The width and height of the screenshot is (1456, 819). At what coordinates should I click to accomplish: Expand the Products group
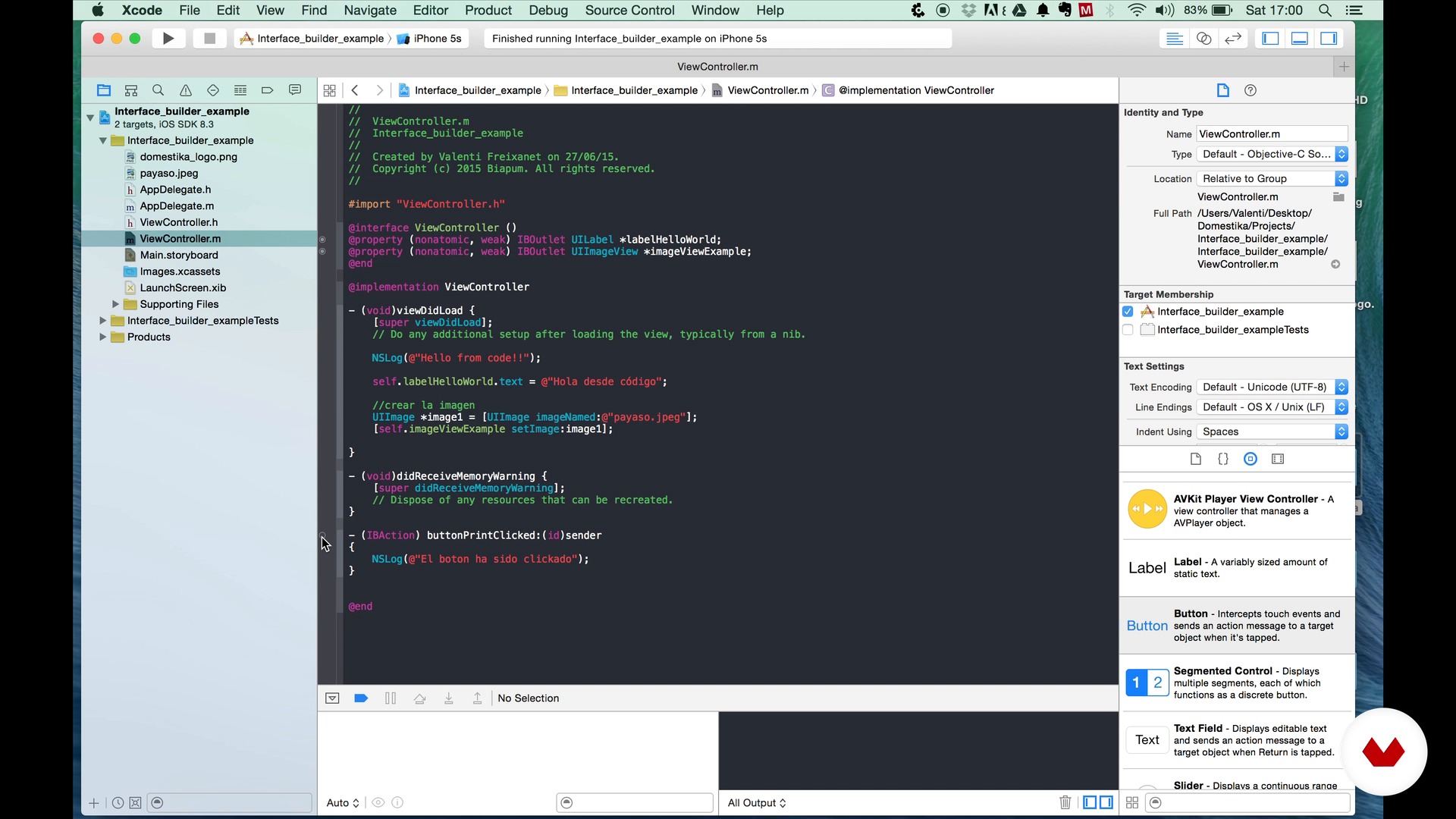coord(102,337)
